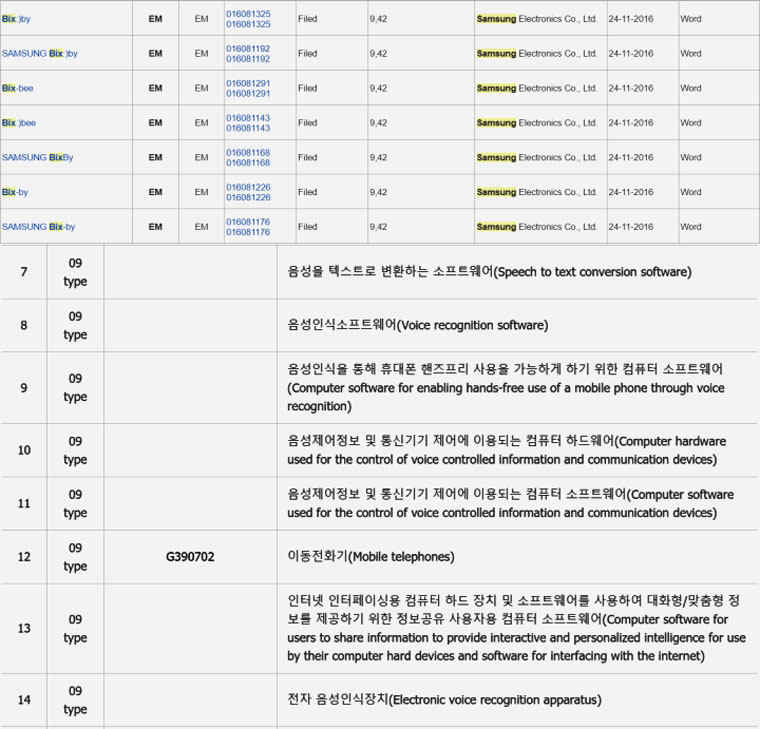Select bold 'EM' in the SAMSUNG Bix:)by row
760x729 pixels.
[x=156, y=53]
